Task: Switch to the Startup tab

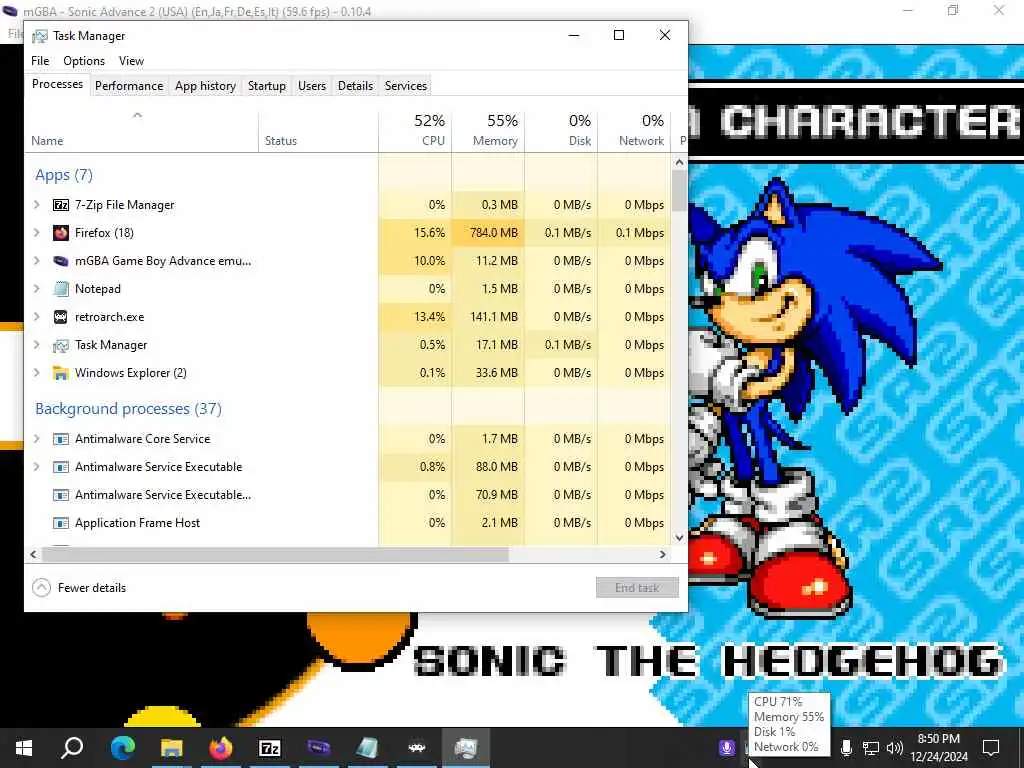Action: [266, 86]
